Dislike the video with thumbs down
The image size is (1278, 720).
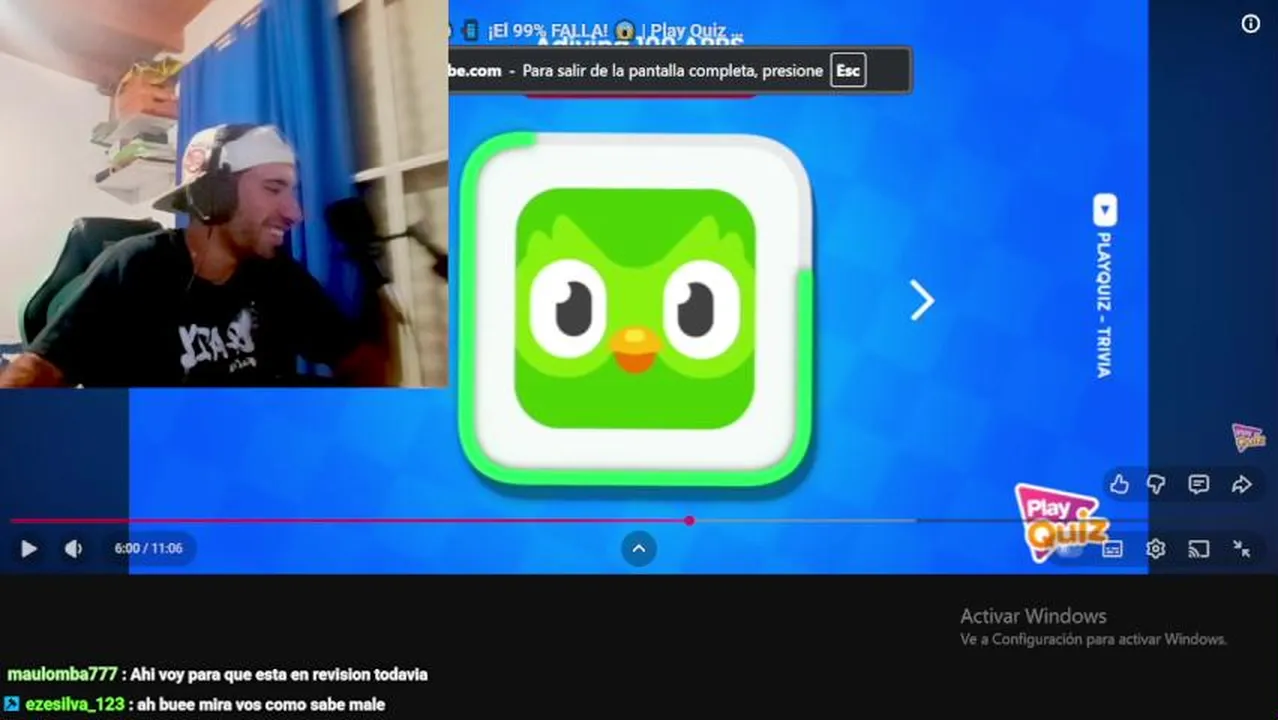coord(1156,485)
